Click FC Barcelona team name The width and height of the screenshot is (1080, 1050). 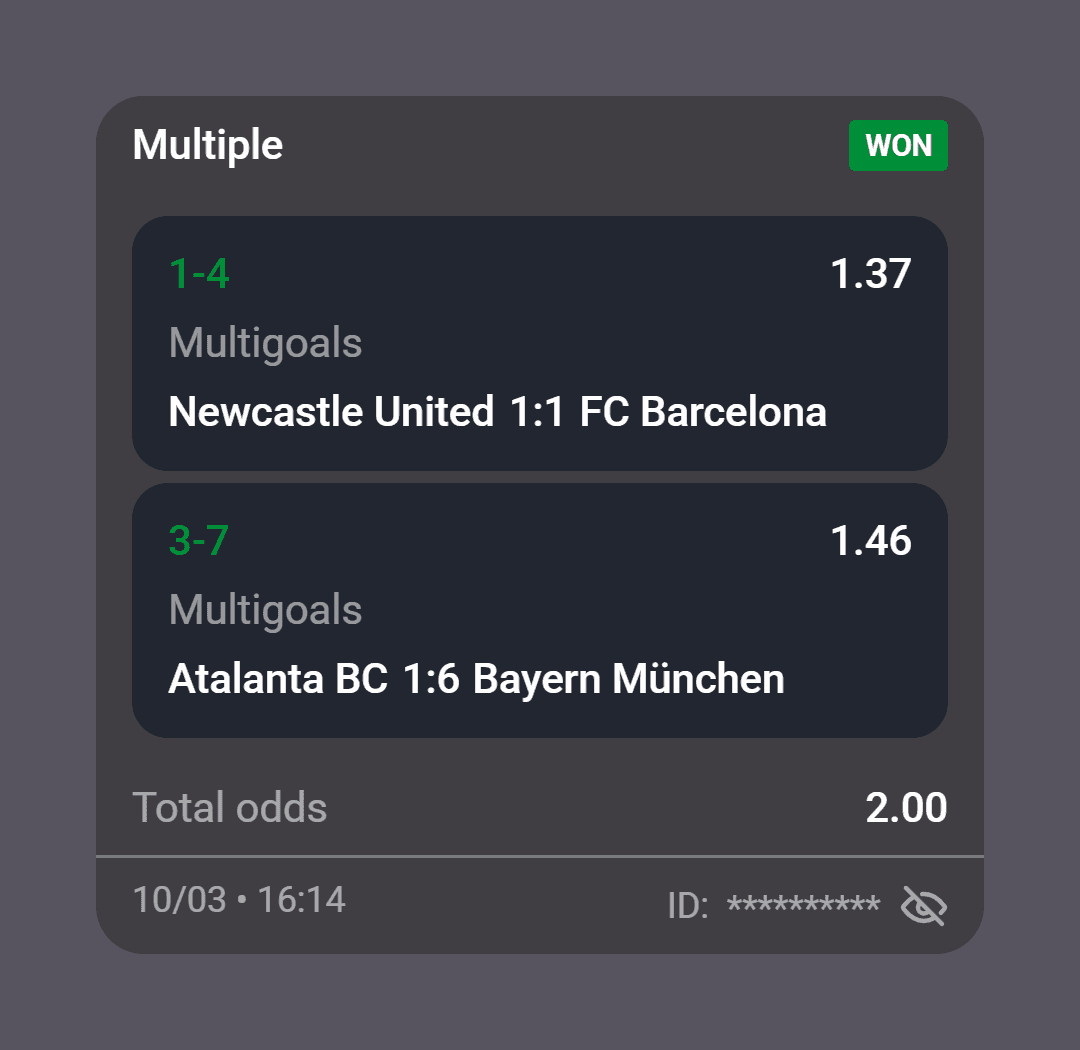(x=703, y=411)
